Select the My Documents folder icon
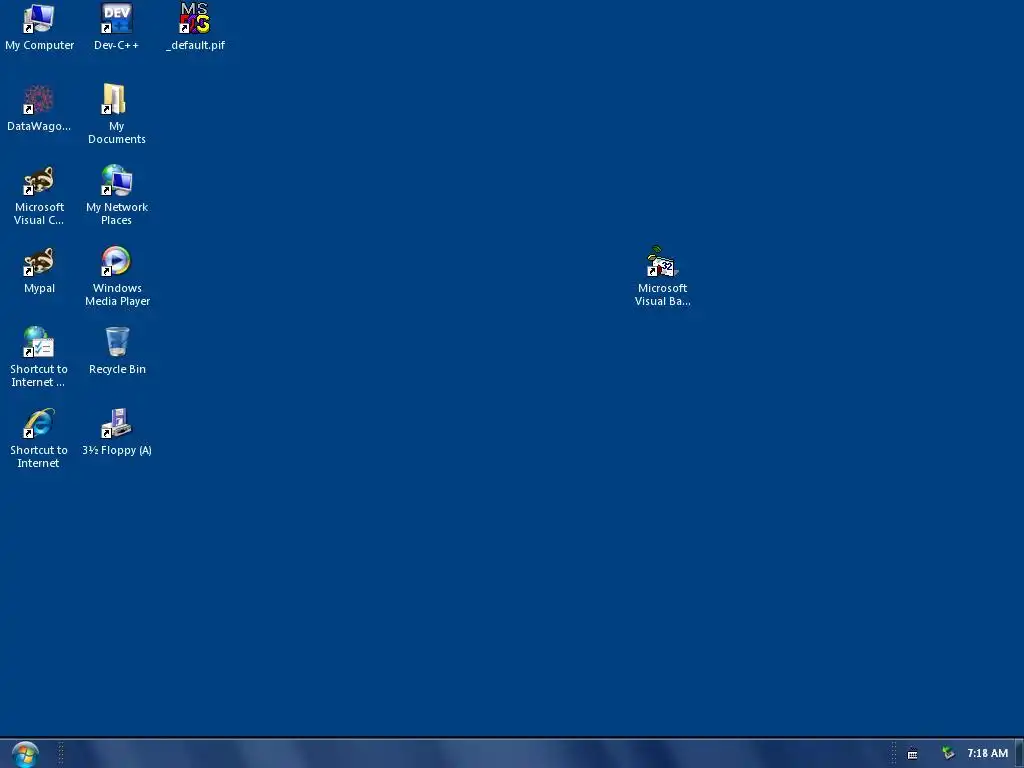Screen dimensions: 1024x768 tap(116, 114)
